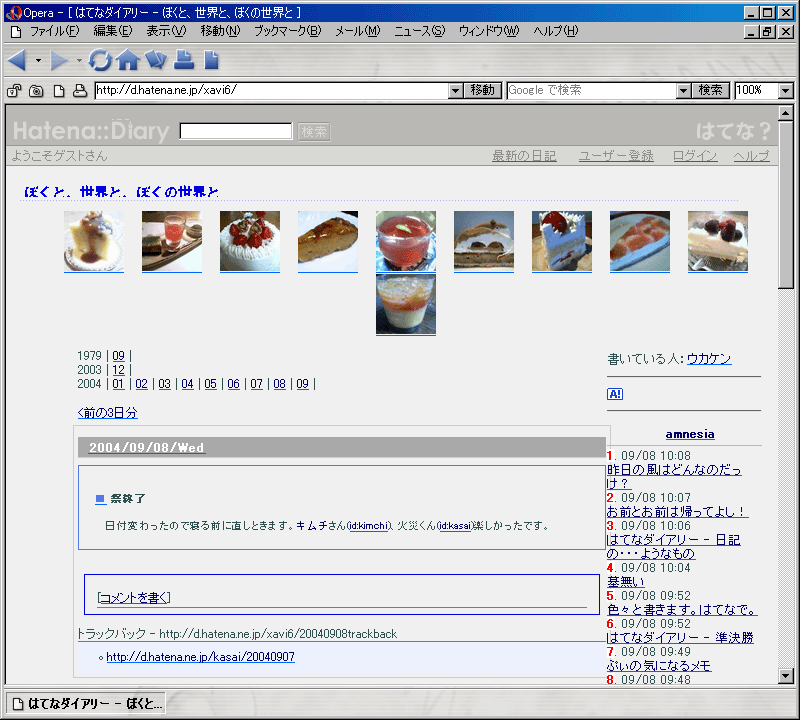Open the ファイル(F) menu

55,31
